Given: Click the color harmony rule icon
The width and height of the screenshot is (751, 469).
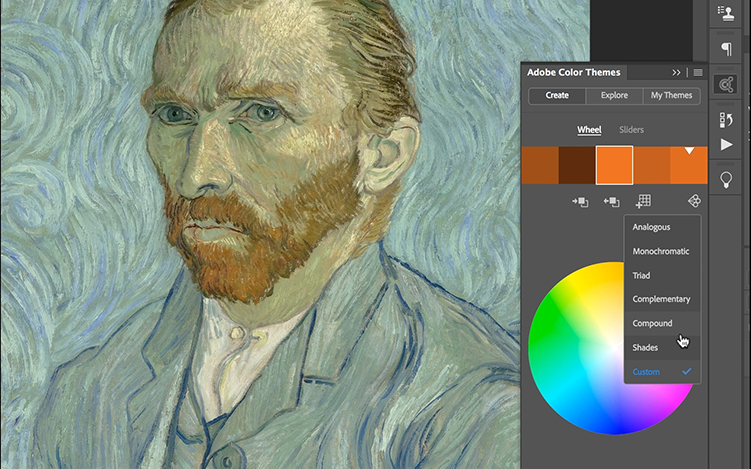Looking at the screenshot, I should 695,202.
